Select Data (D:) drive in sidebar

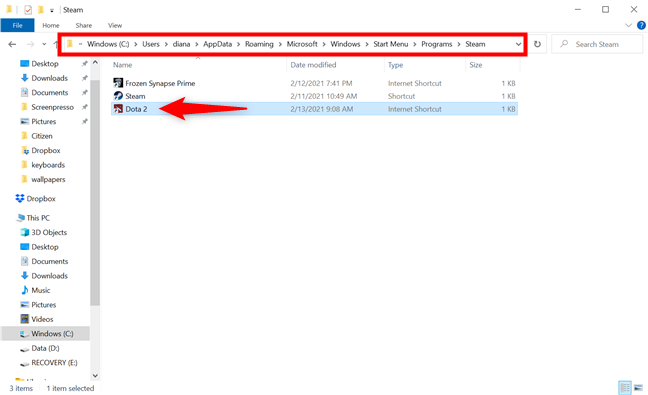(45, 348)
